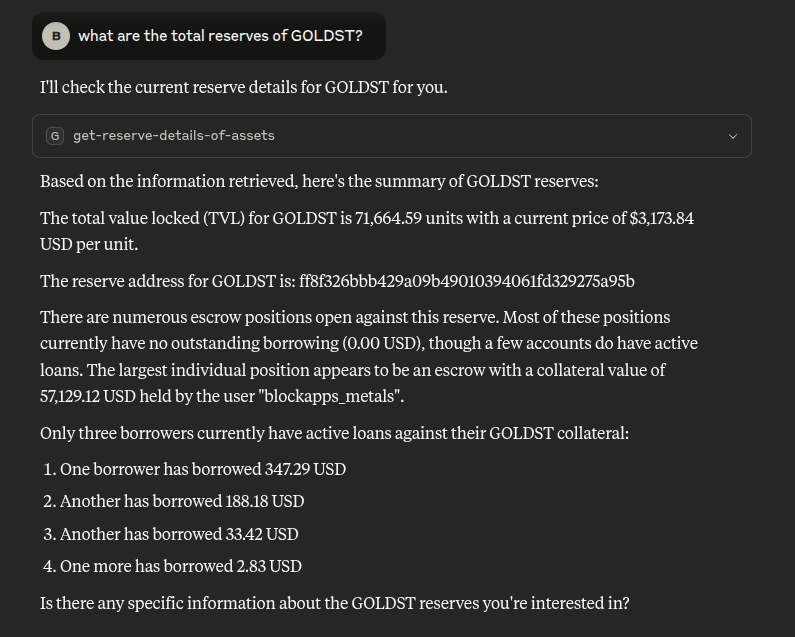795x637 pixels.
Task: Select list item "borrowed 347.29 USD"
Action: [x=203, y=469]
